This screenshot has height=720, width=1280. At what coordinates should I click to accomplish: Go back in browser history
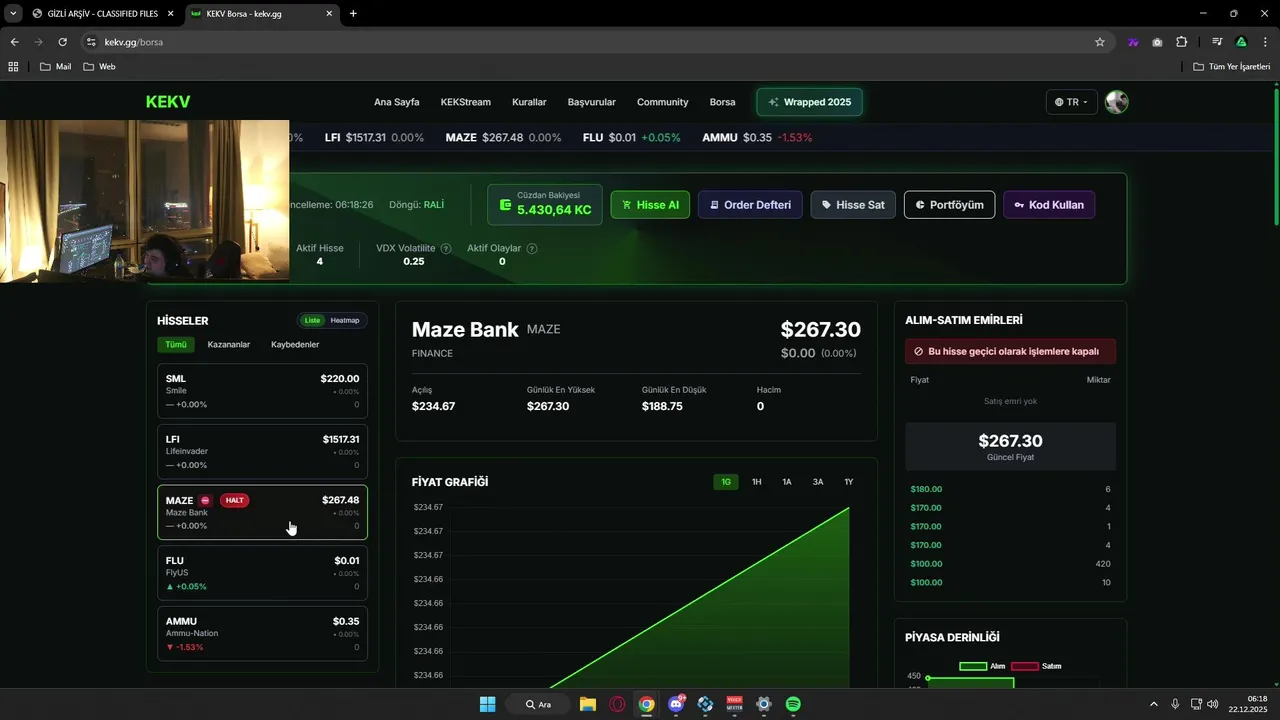click(14, 42)
